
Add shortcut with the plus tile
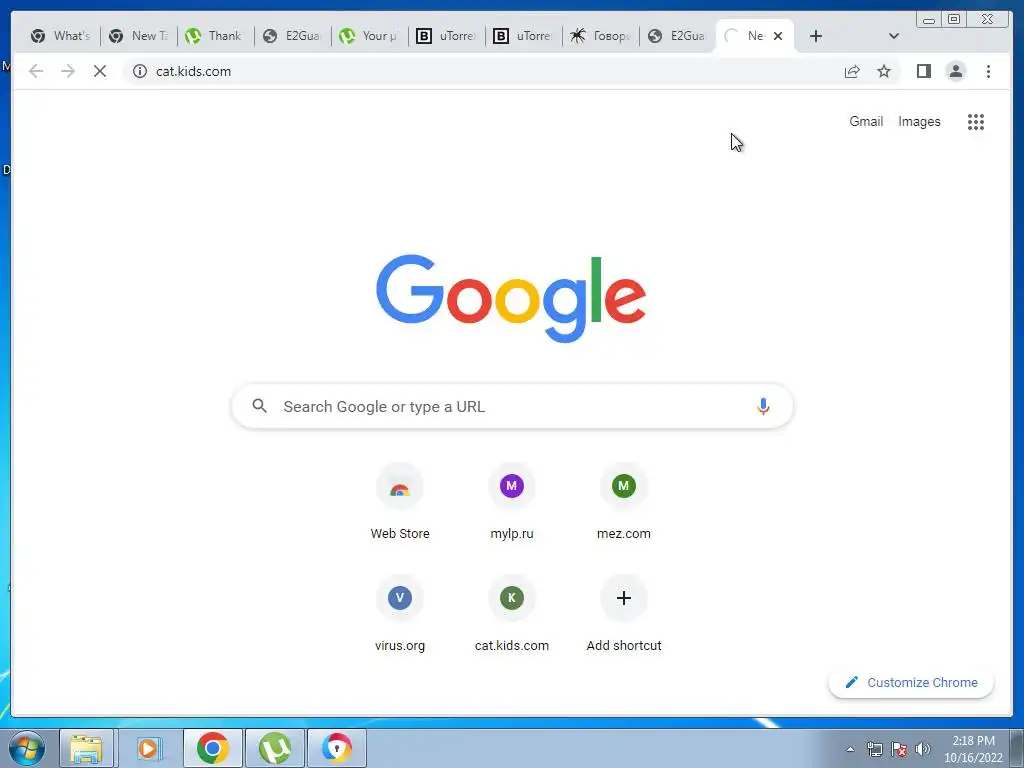point(624,615)
